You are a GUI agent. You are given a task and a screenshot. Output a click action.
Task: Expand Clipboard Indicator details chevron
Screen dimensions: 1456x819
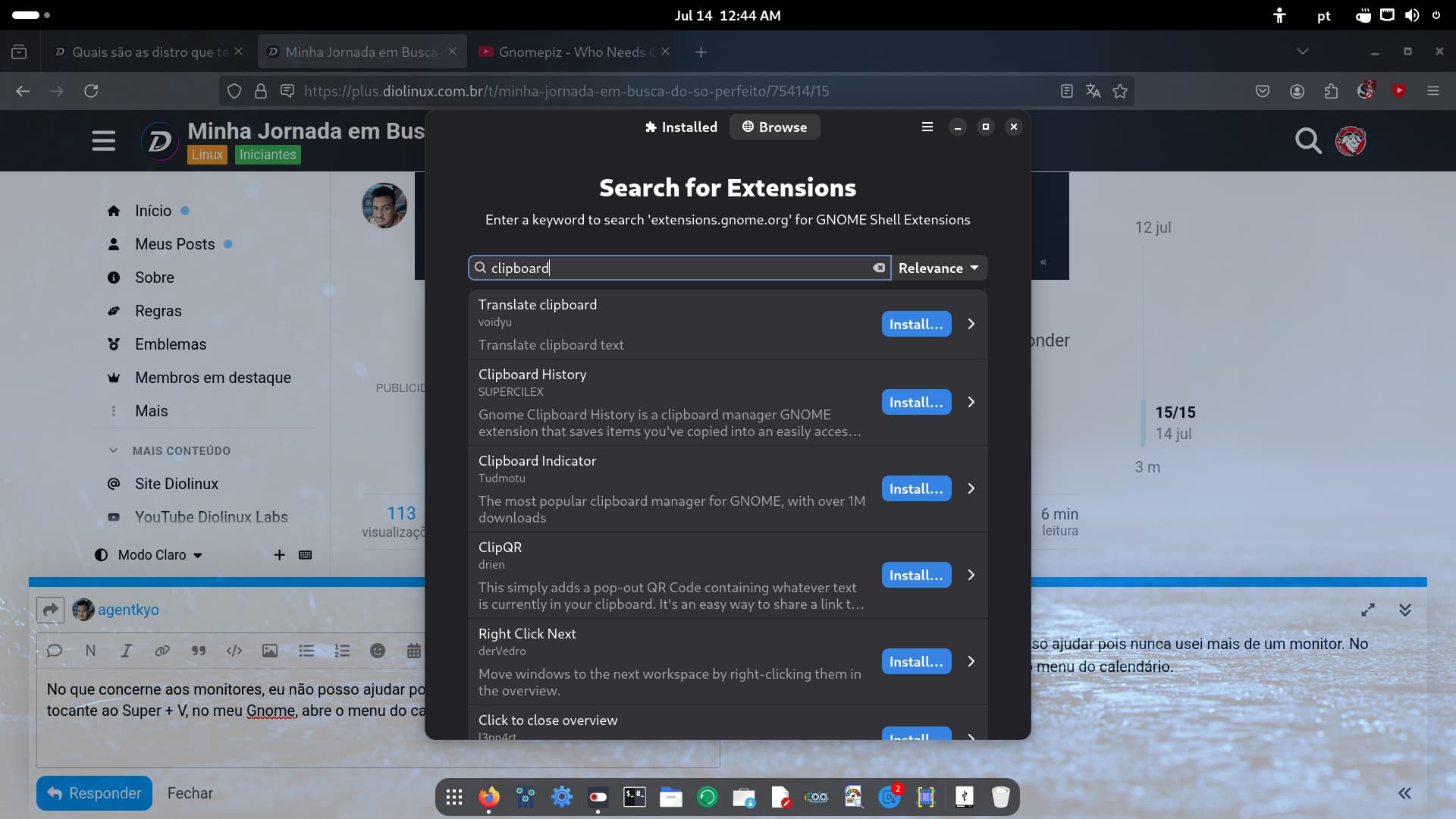971,489
